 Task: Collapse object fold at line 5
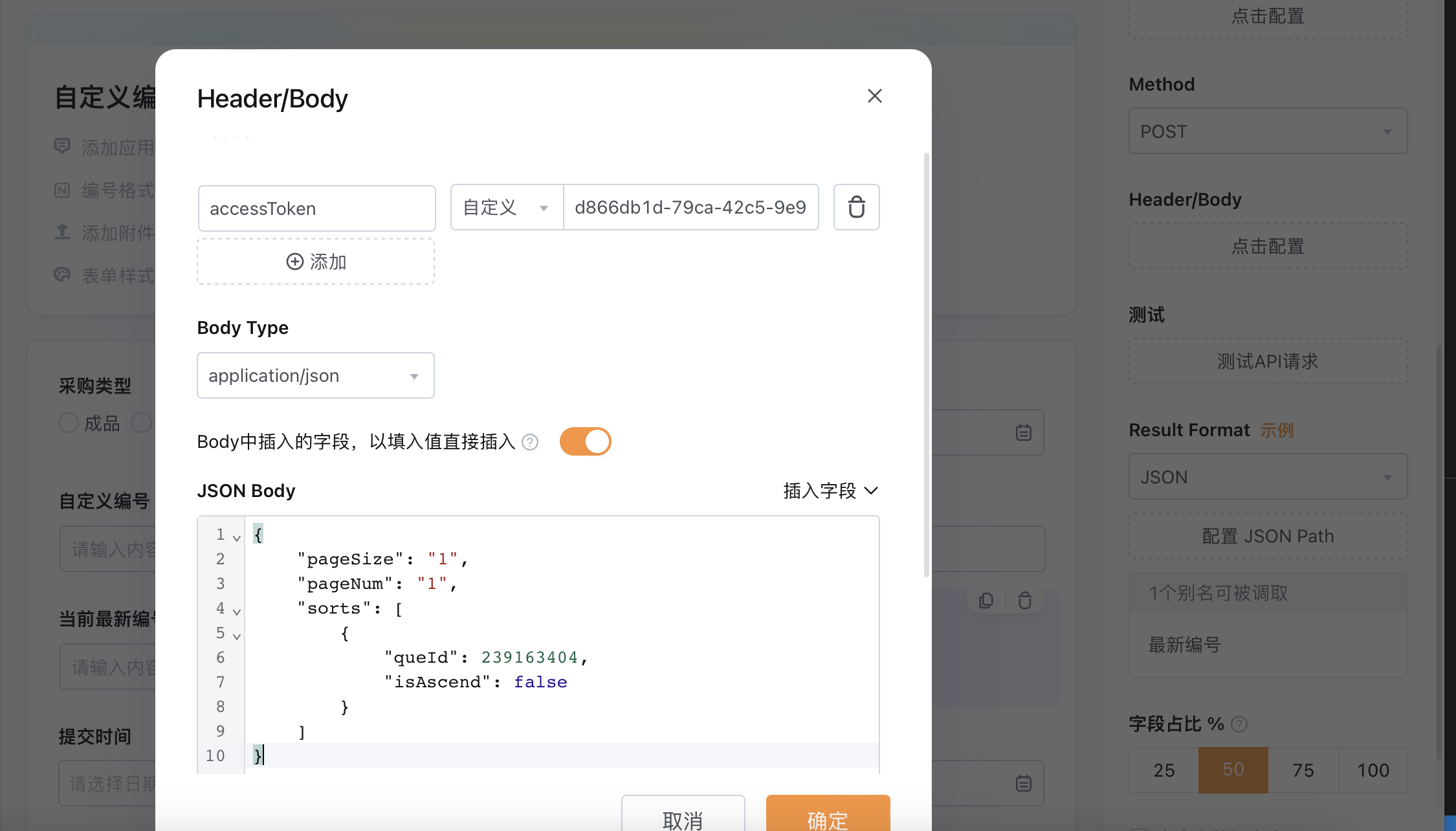[x=237, y=636]
